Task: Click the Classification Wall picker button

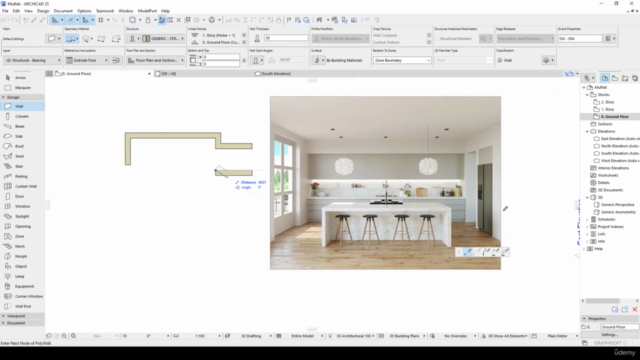Action: click(x=547, y=60)
